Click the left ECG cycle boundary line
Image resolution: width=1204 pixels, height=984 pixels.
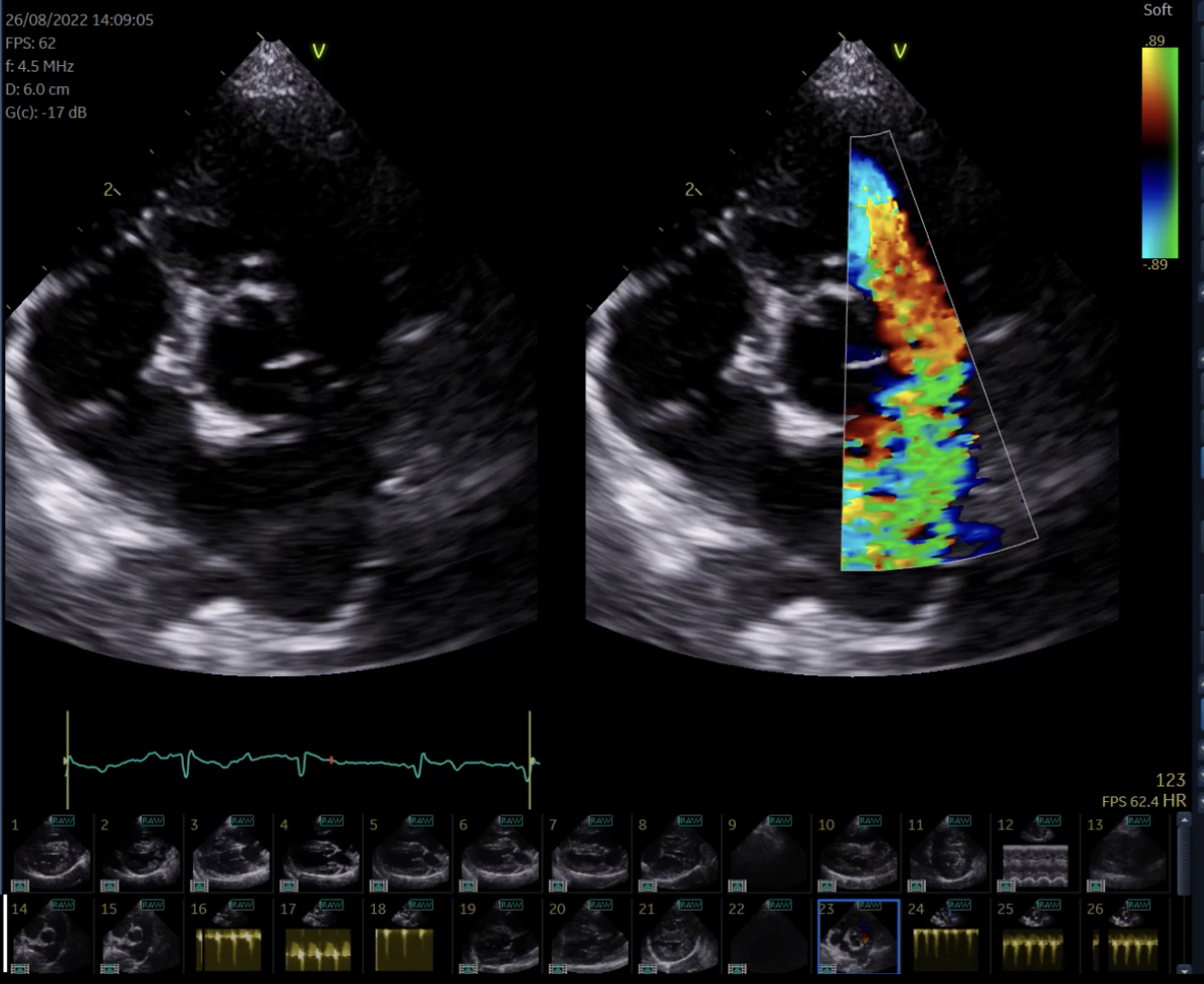point(67,759)
